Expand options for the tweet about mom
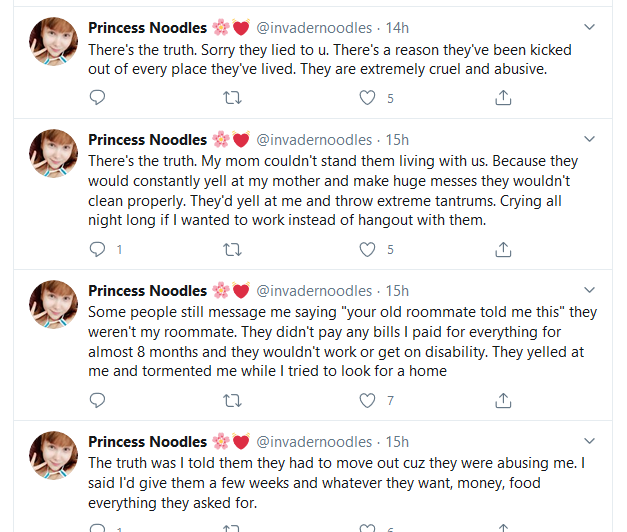627x532 pixels. tap(588, 139)
